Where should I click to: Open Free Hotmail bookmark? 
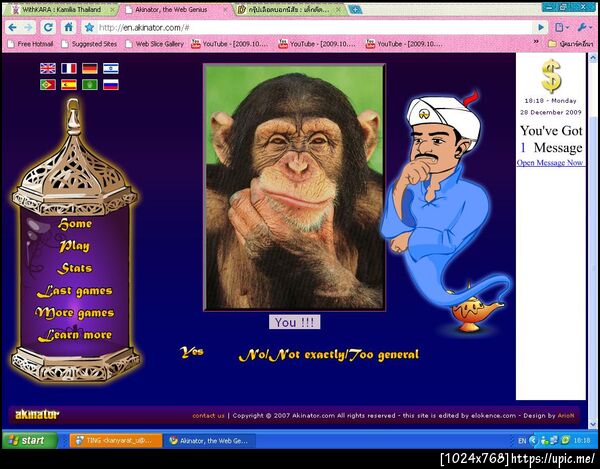tap(31, 44)
